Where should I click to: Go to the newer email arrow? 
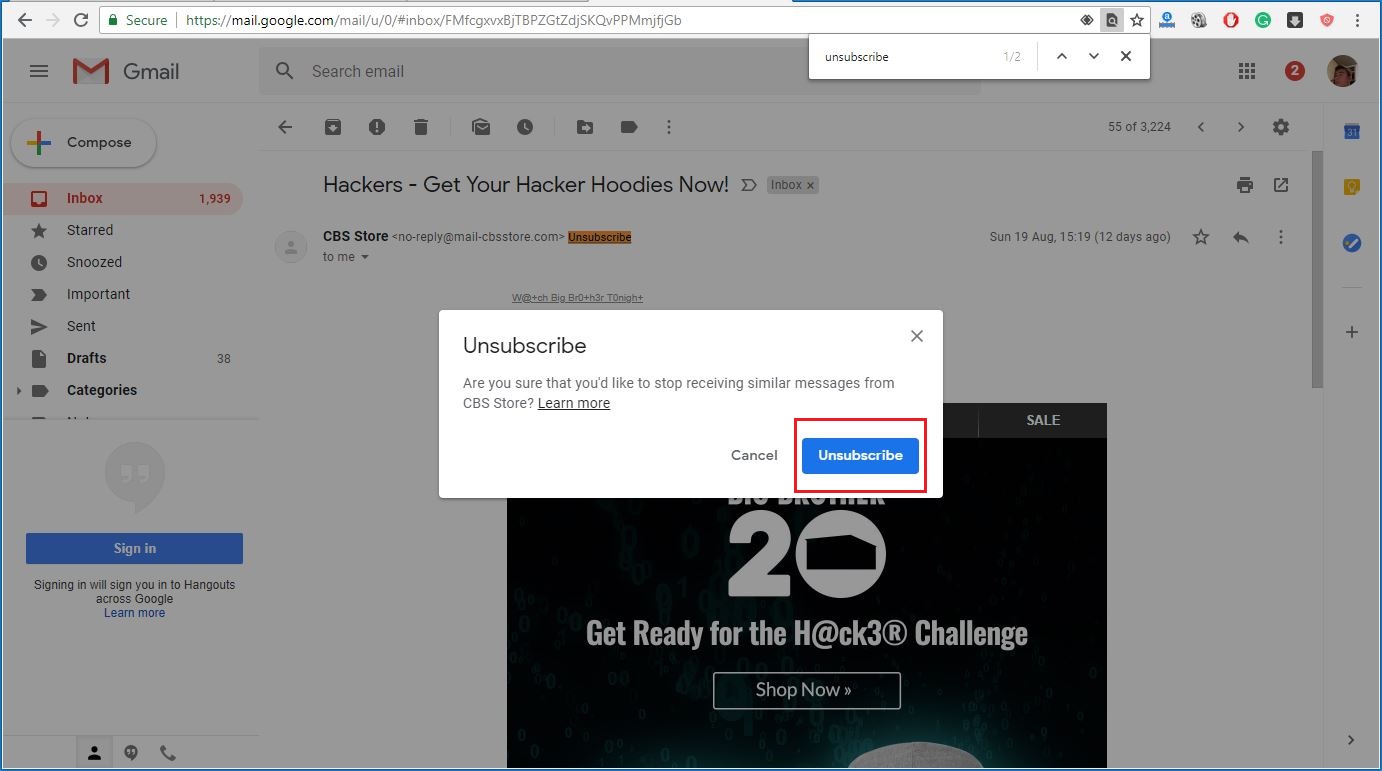point(1201,127)
